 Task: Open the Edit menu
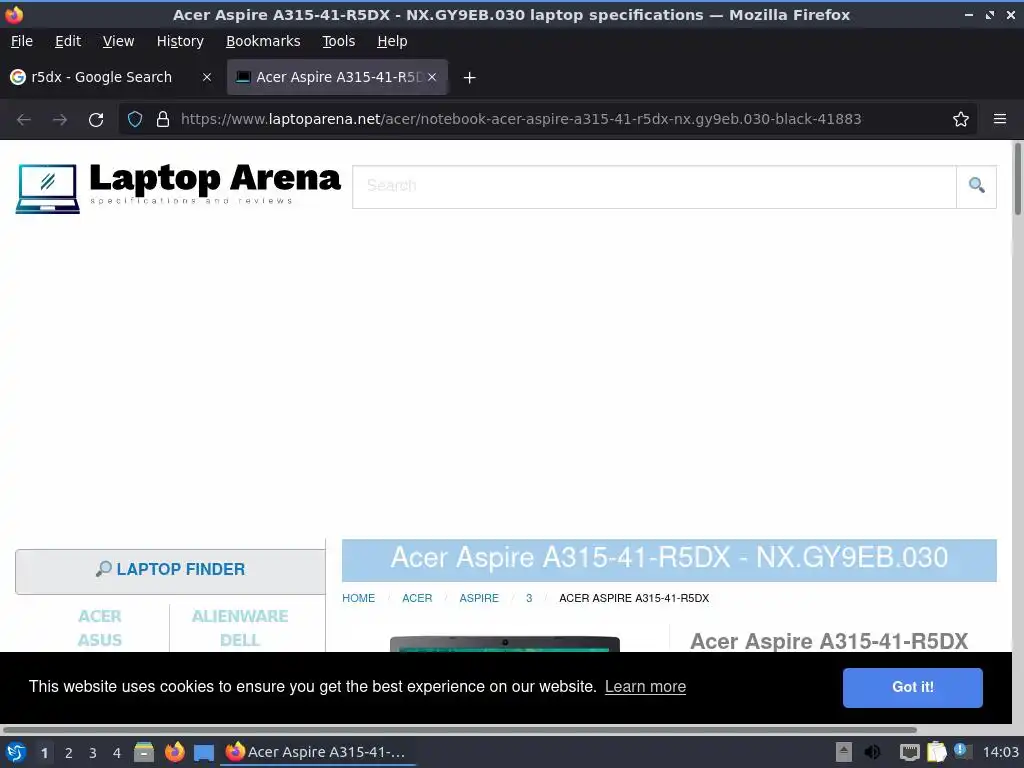coord(68,41)
